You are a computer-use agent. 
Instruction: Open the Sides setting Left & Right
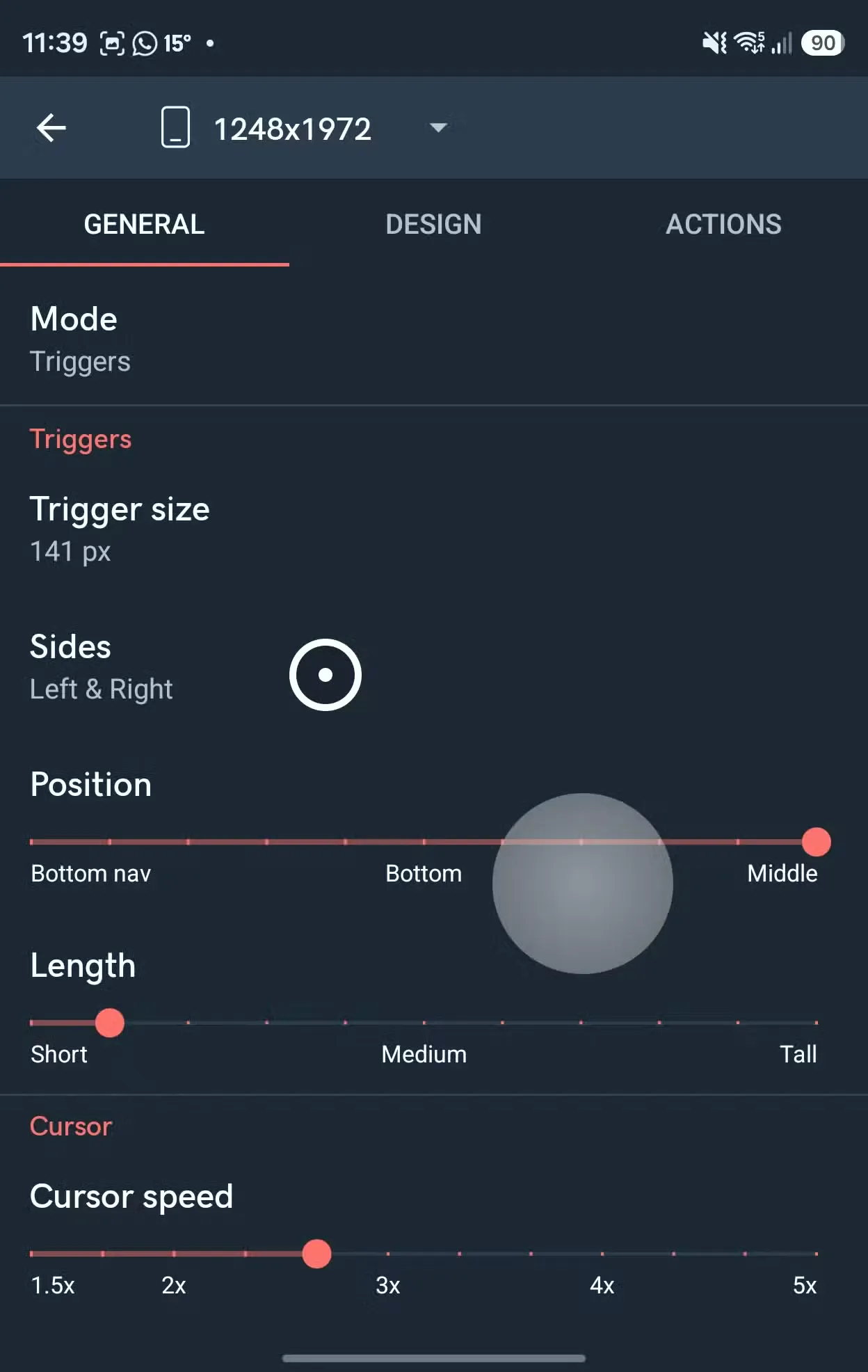click(x=434, y=668)
